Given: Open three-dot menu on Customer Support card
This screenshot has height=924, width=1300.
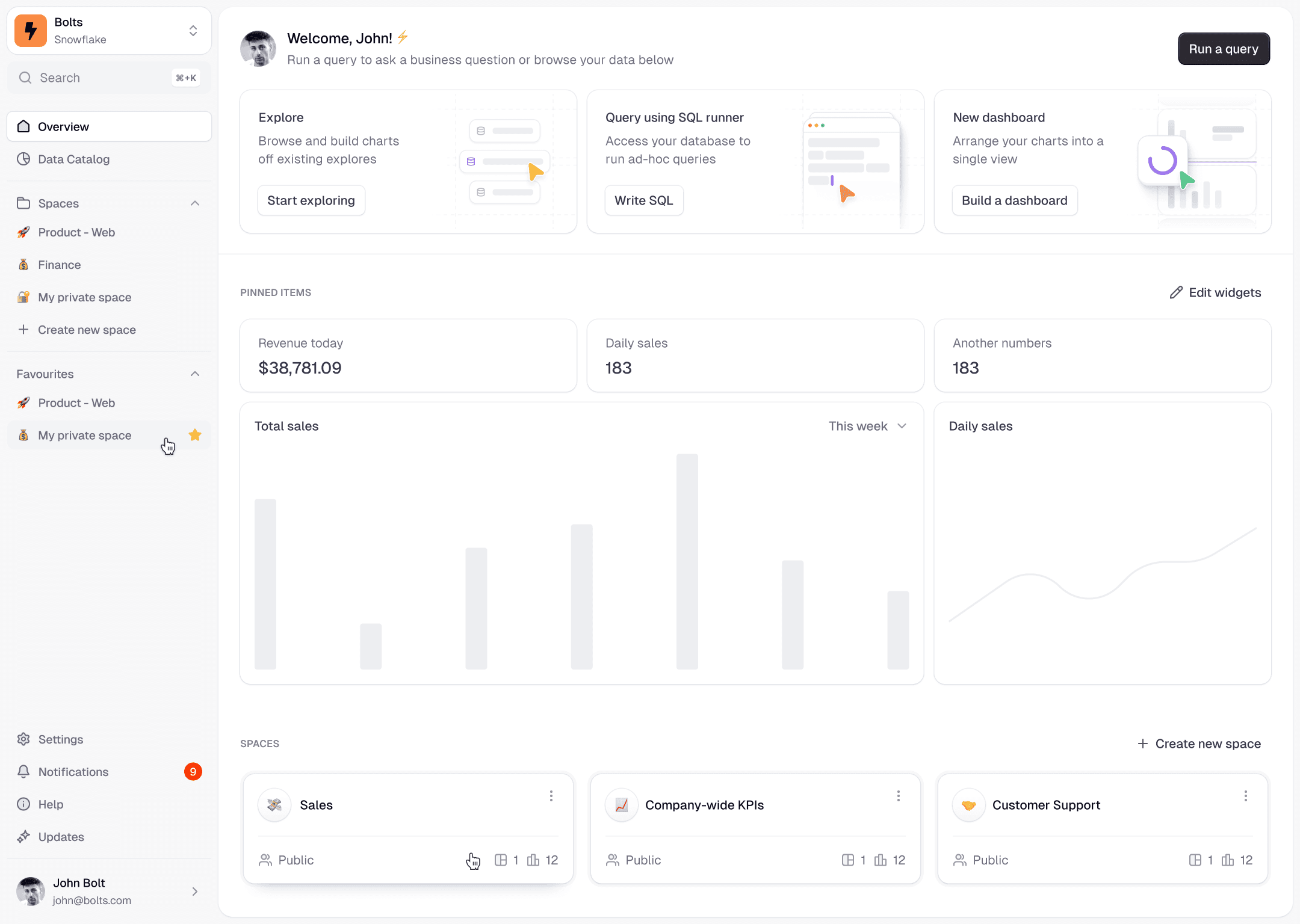Looking at the screenshot, I should [1245, 796].
